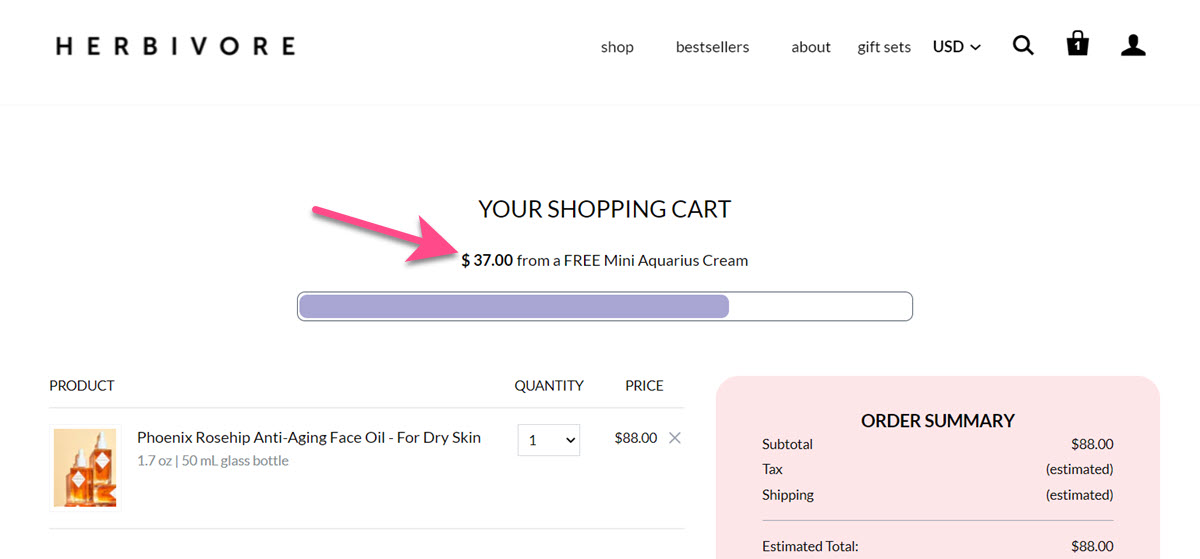Remove Phoenix Rosehip oil with X icon
The height and width of the screenshot is (559, 1200).
(x=675, y=438)
